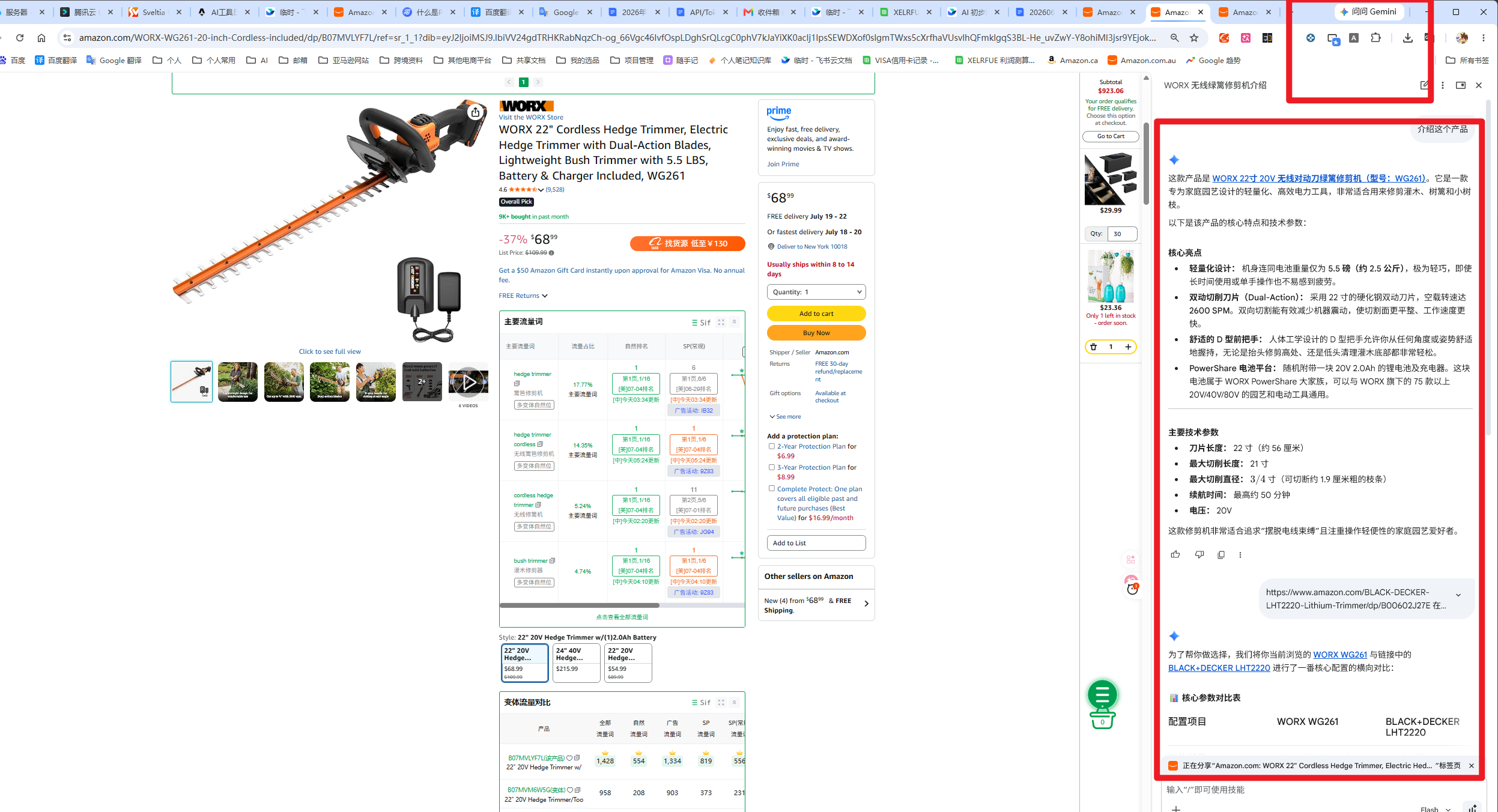The image size is (1498, 812).
Task: Delete the cart item with the trash icon
Action: tap(1094, 347)
